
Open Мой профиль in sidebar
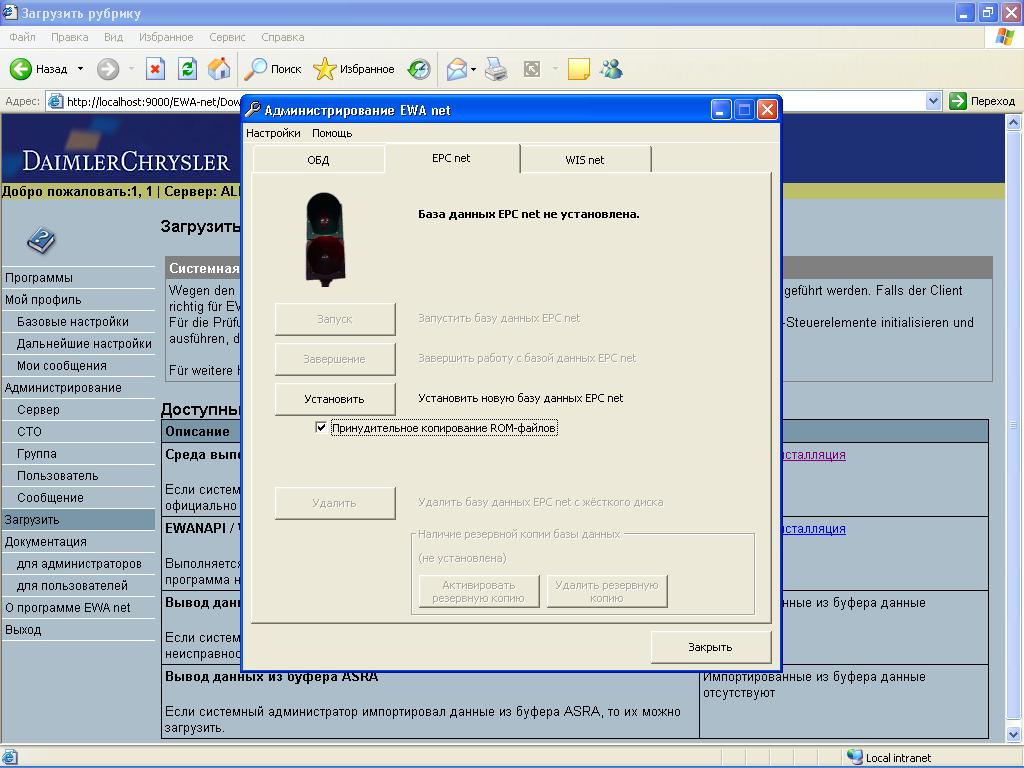(x=43, y=300)
